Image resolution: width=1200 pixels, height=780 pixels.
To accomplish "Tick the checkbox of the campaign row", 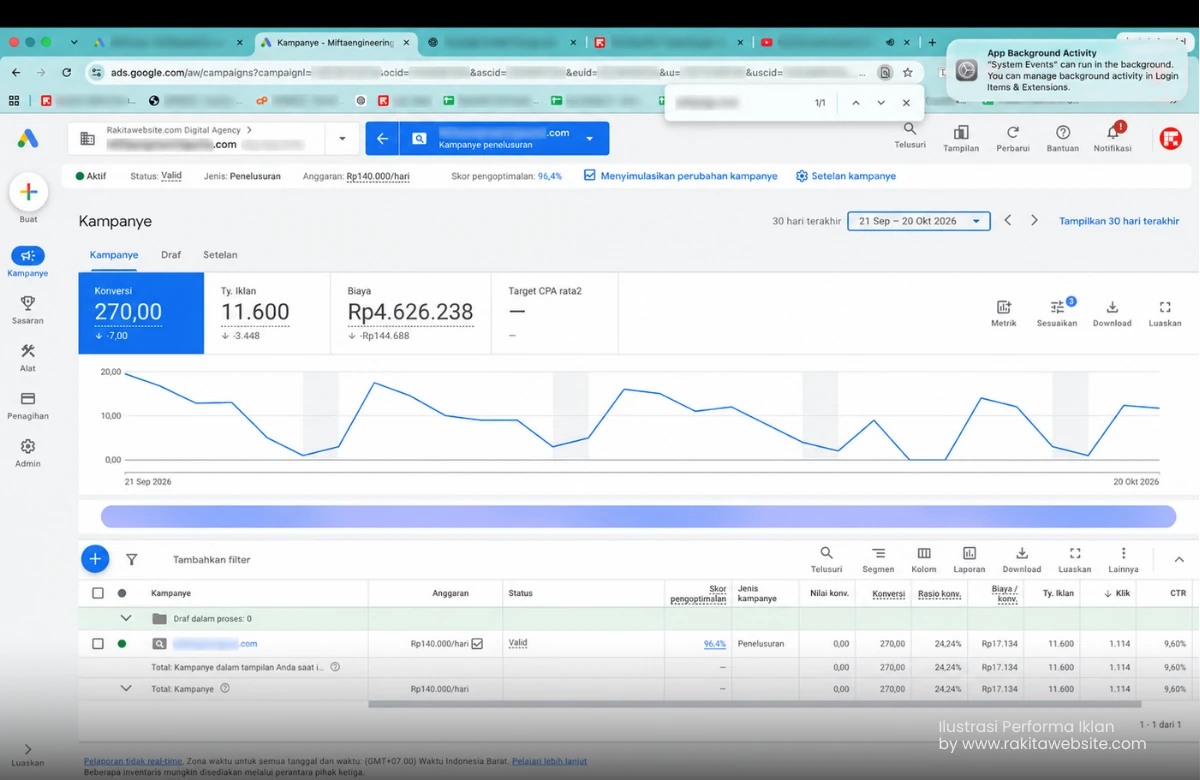I will (x=98, y=644).
